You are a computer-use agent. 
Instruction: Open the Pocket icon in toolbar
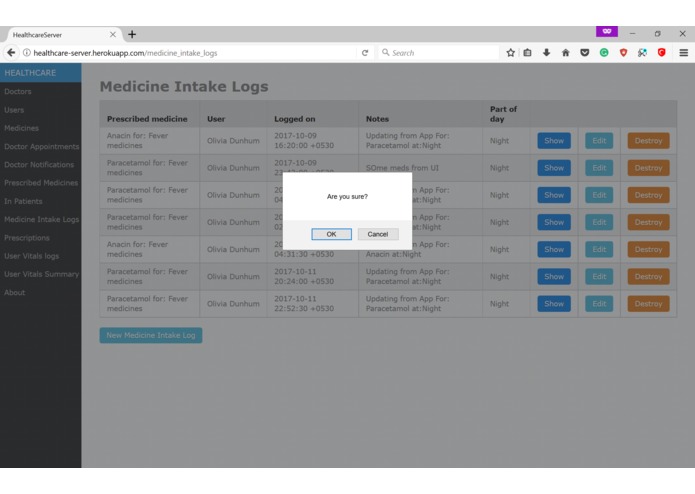click(585, 53)
